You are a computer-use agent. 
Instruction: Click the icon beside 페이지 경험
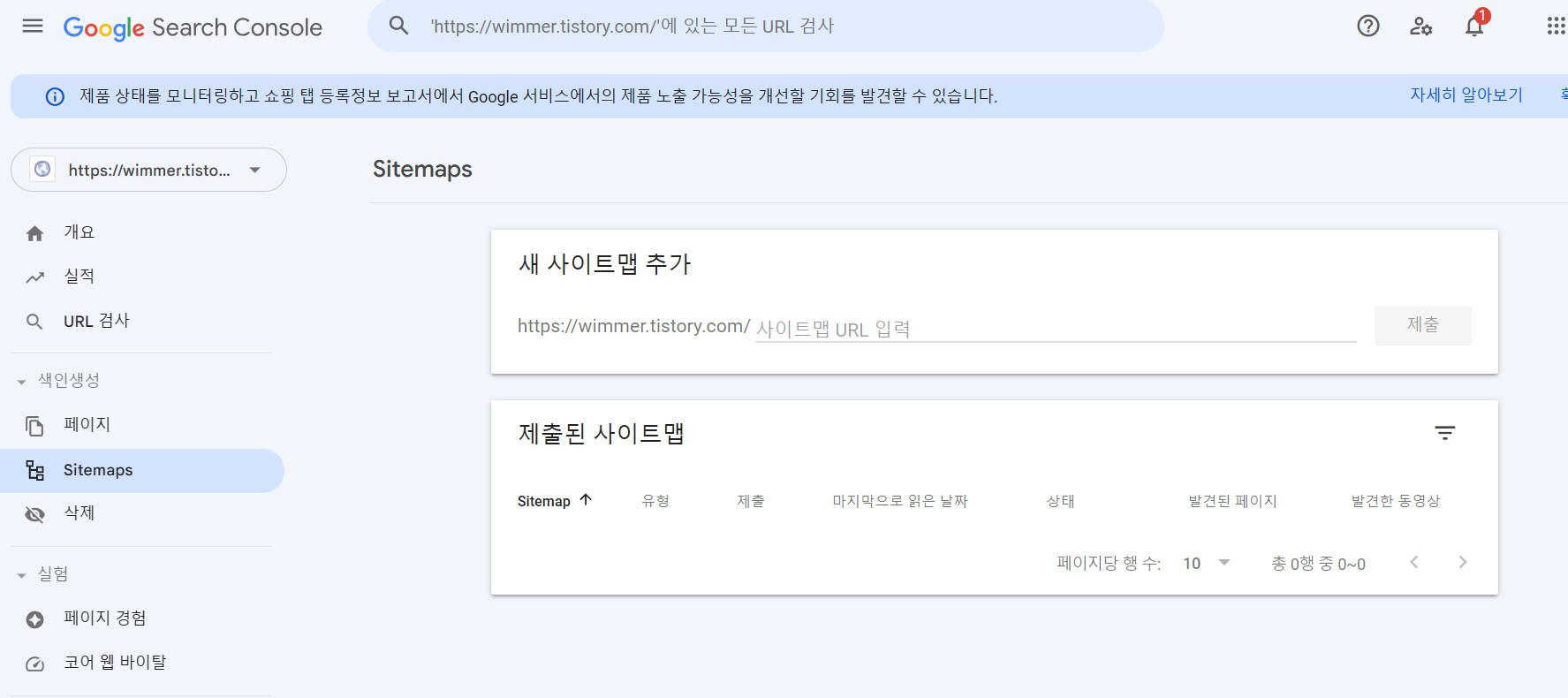pyautogui.click(x=34, y=619)
